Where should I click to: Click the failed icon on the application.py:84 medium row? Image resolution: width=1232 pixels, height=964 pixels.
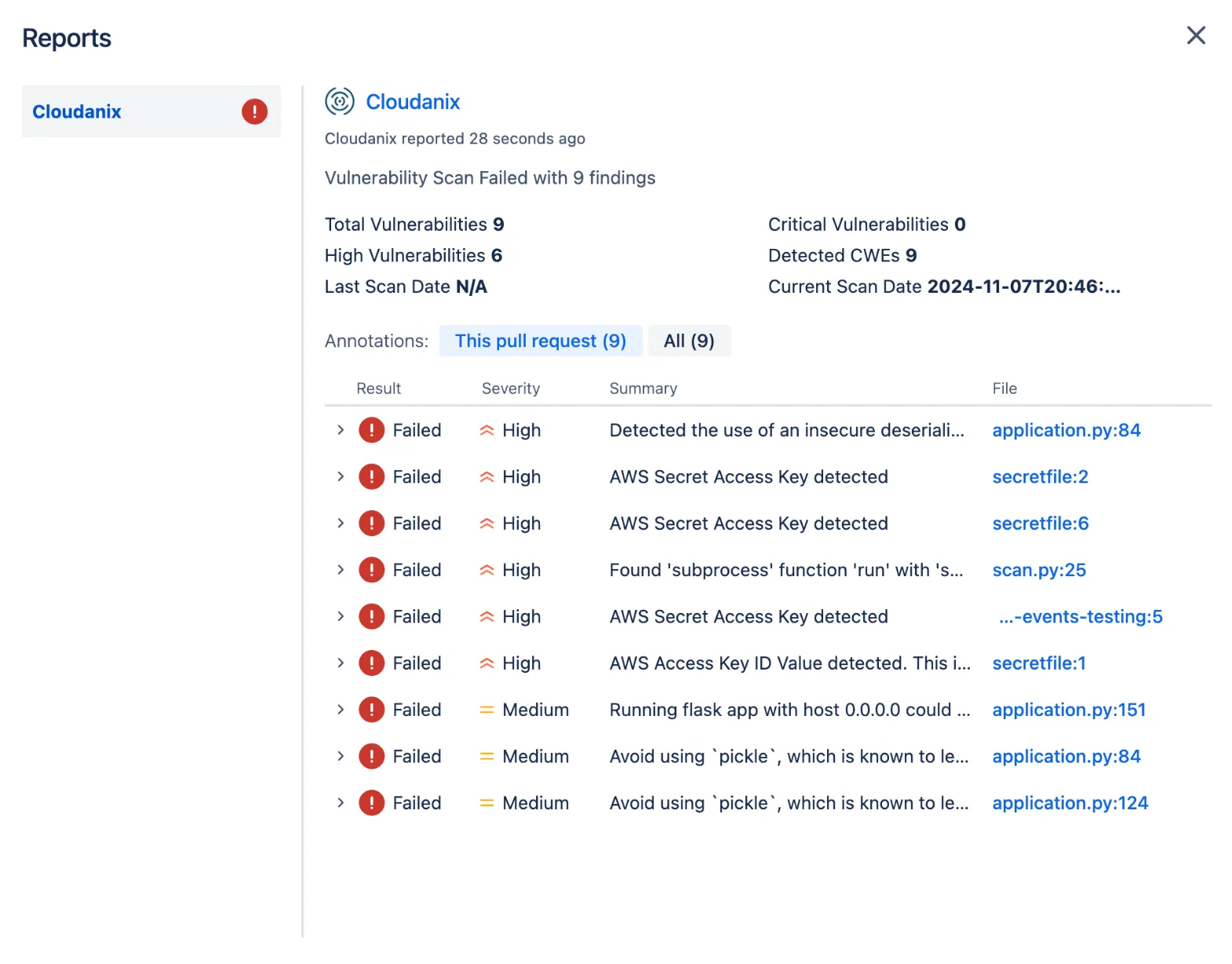pyautogui.click(x=371, y=756)
